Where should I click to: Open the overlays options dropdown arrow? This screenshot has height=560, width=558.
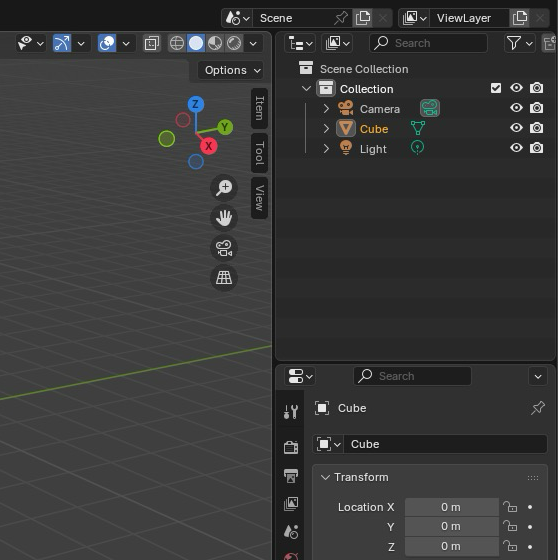click(x=126, y=44)
